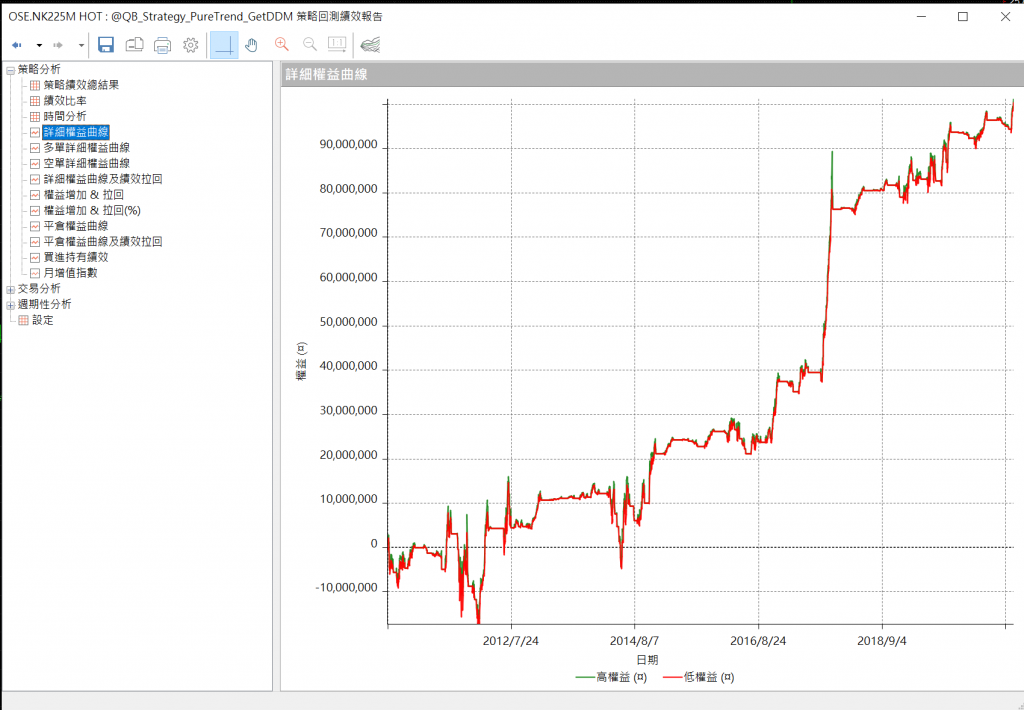1024x710 pixels.
Task: Click the page layout icon beside save
Action: coord(135,45)
